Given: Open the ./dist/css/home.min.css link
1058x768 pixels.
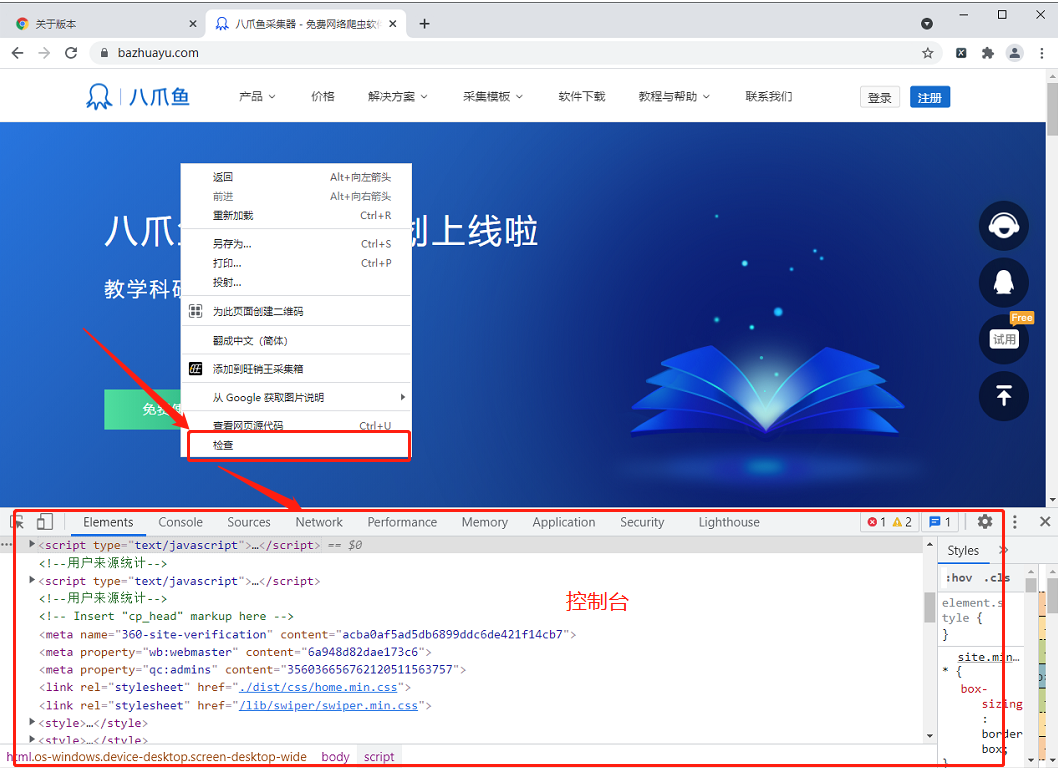Looking at the screenshot, I should pos(318,687).
